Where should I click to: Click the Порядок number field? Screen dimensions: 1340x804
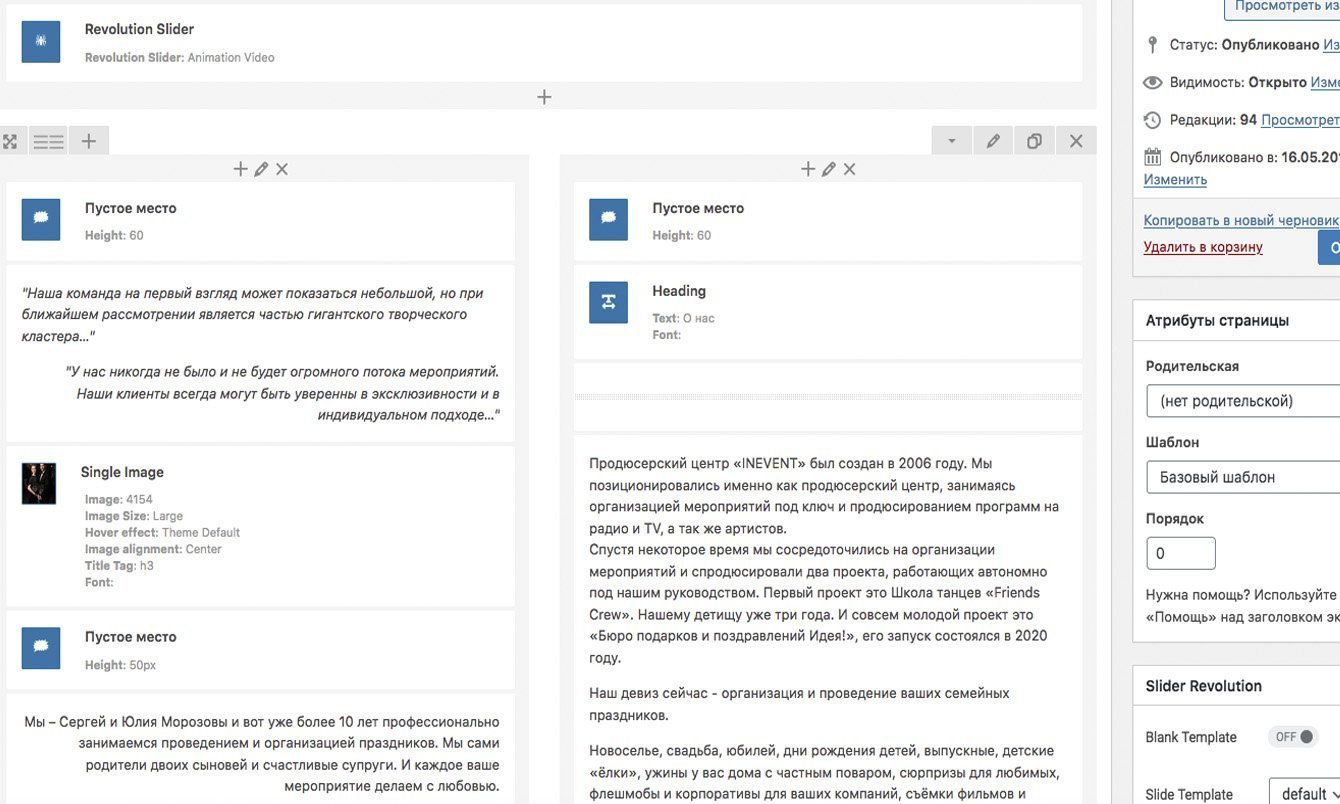coord(1181,553)
